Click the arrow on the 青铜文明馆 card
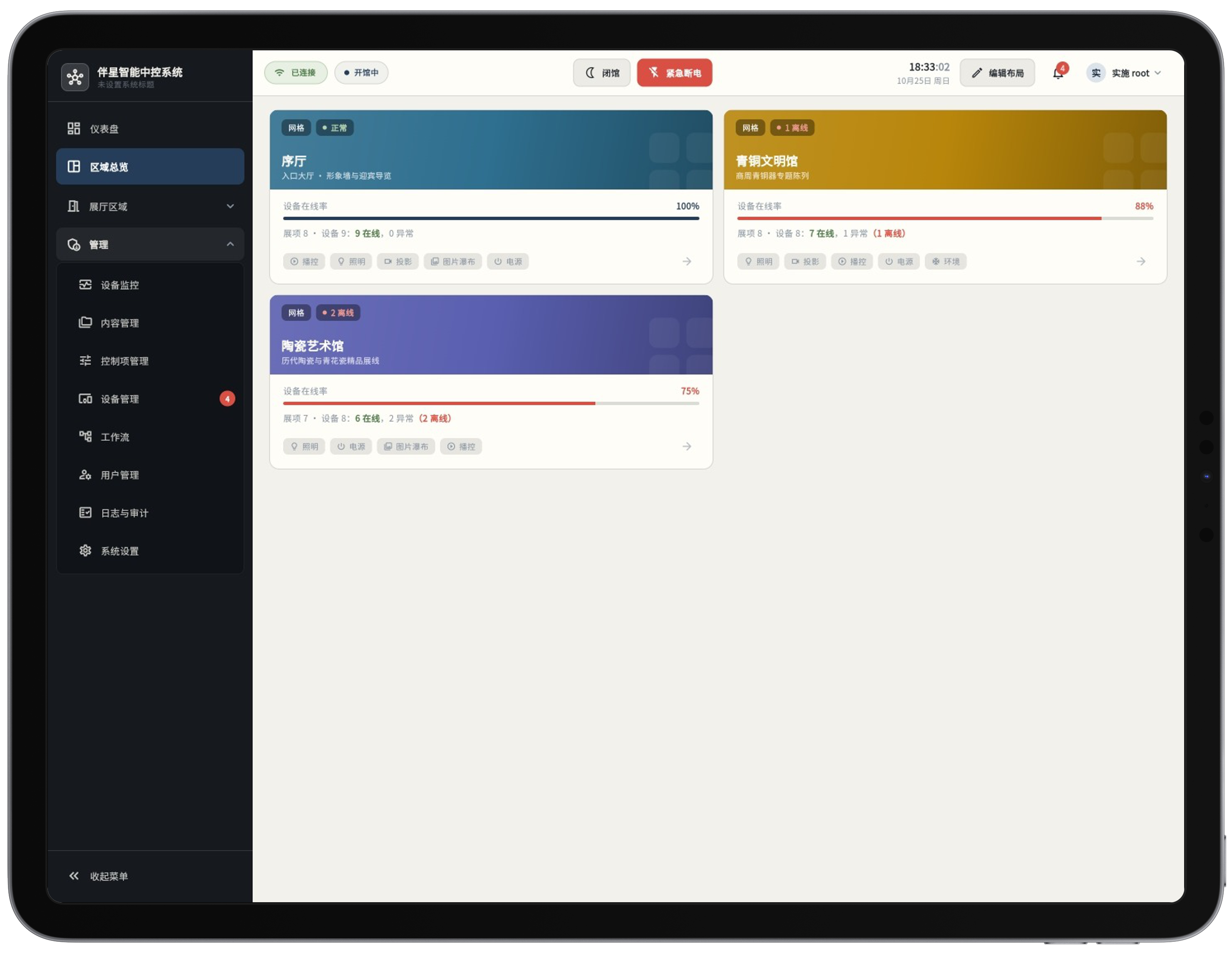1232x953 pixels. (x=1140, y=261)
